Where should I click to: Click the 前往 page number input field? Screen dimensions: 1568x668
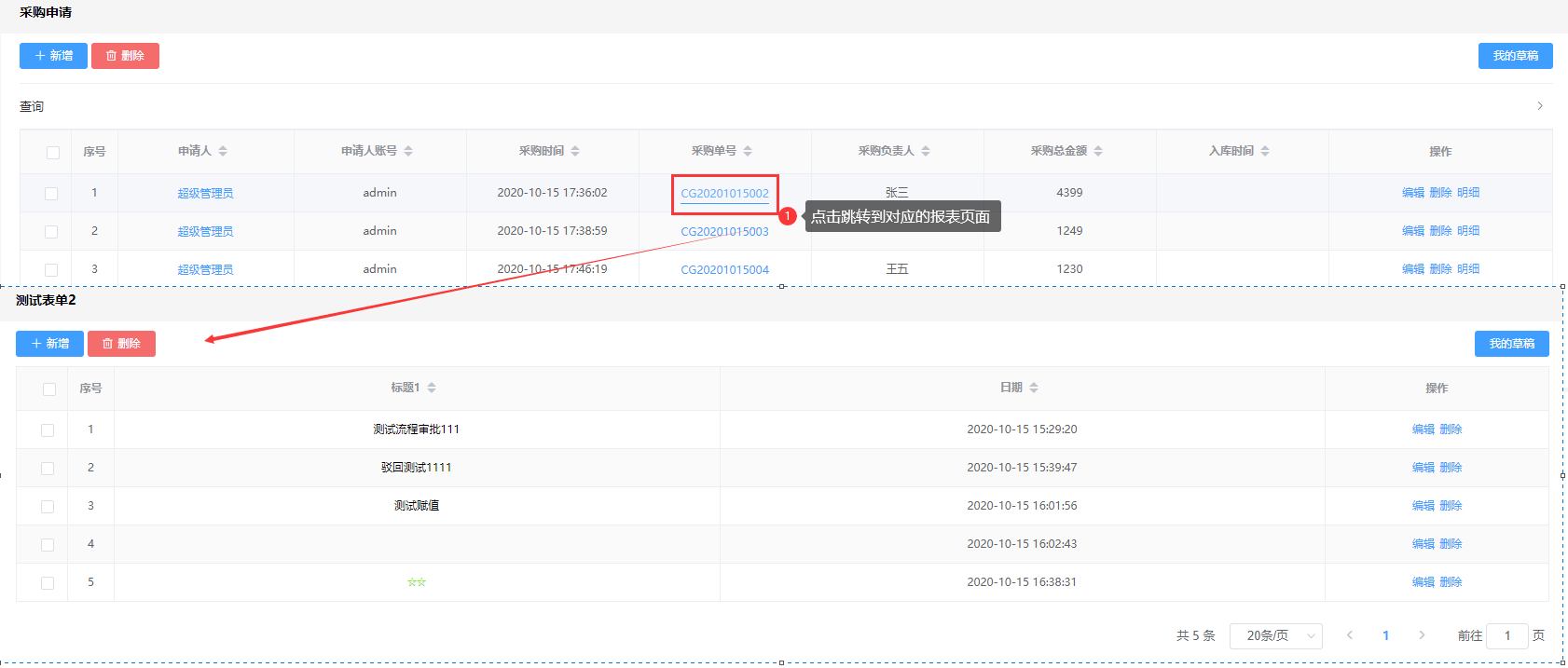(x=1506, y=635)
